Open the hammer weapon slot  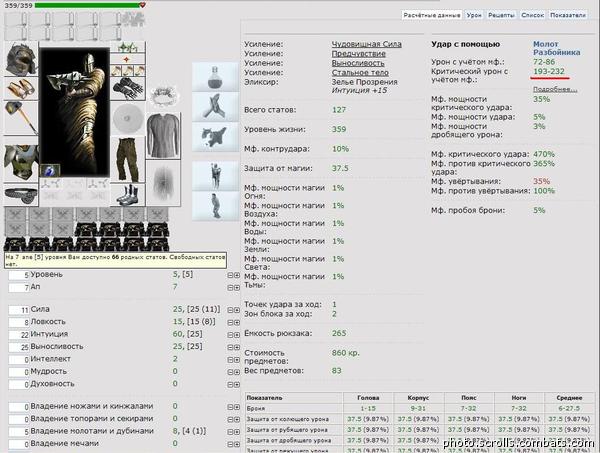(21, 117)
